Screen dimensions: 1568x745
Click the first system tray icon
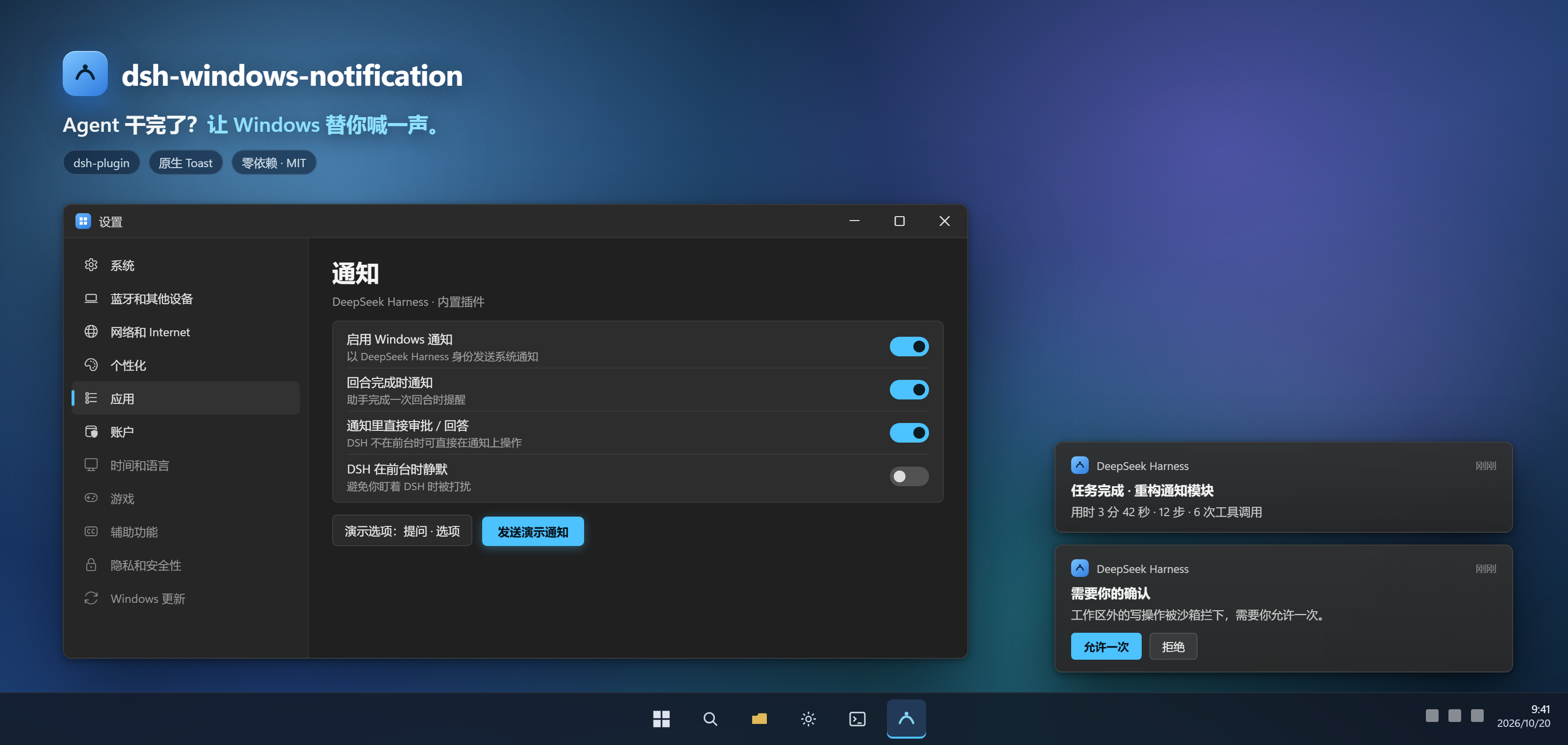[x=1432, y=715]
